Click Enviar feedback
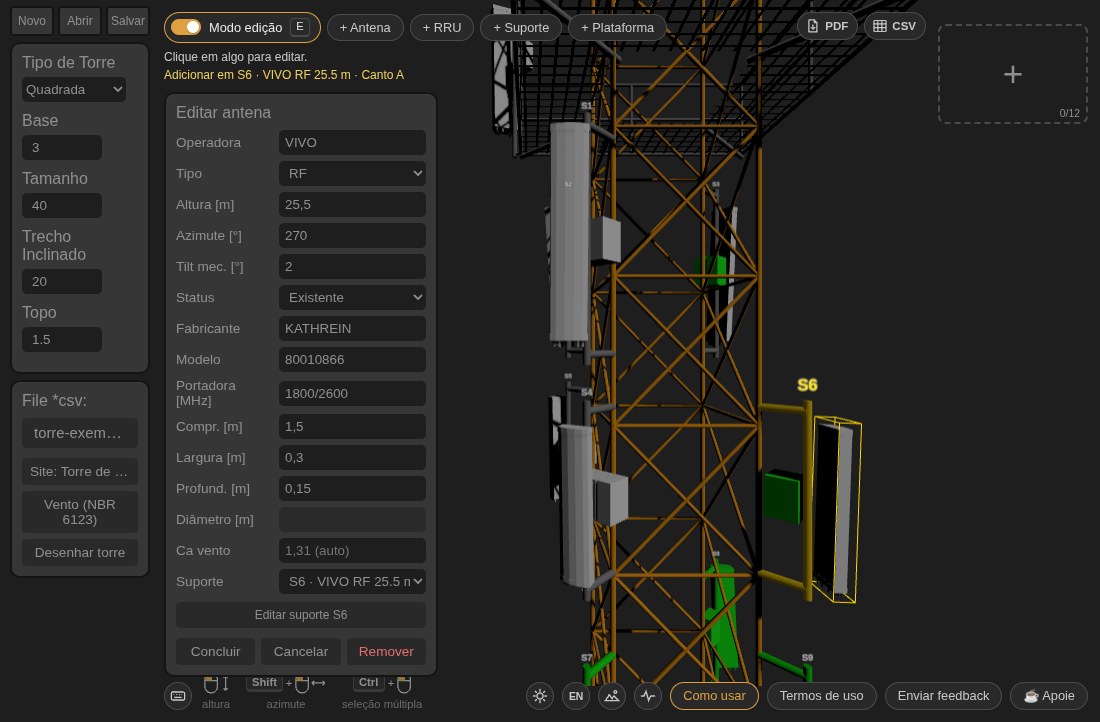This screenshot has height=722, width=1100. point(943,696)
